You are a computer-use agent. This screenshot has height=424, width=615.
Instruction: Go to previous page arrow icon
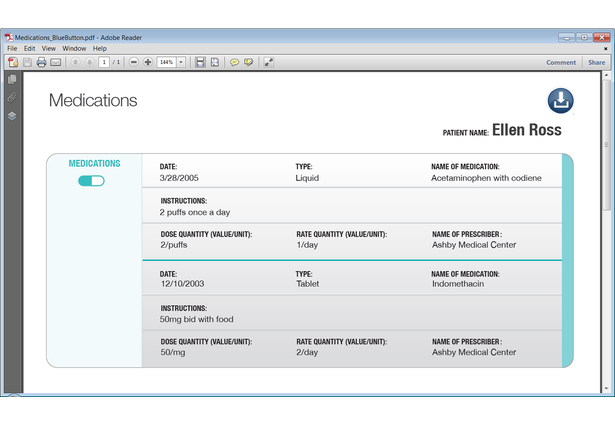(x=75, y=62)
